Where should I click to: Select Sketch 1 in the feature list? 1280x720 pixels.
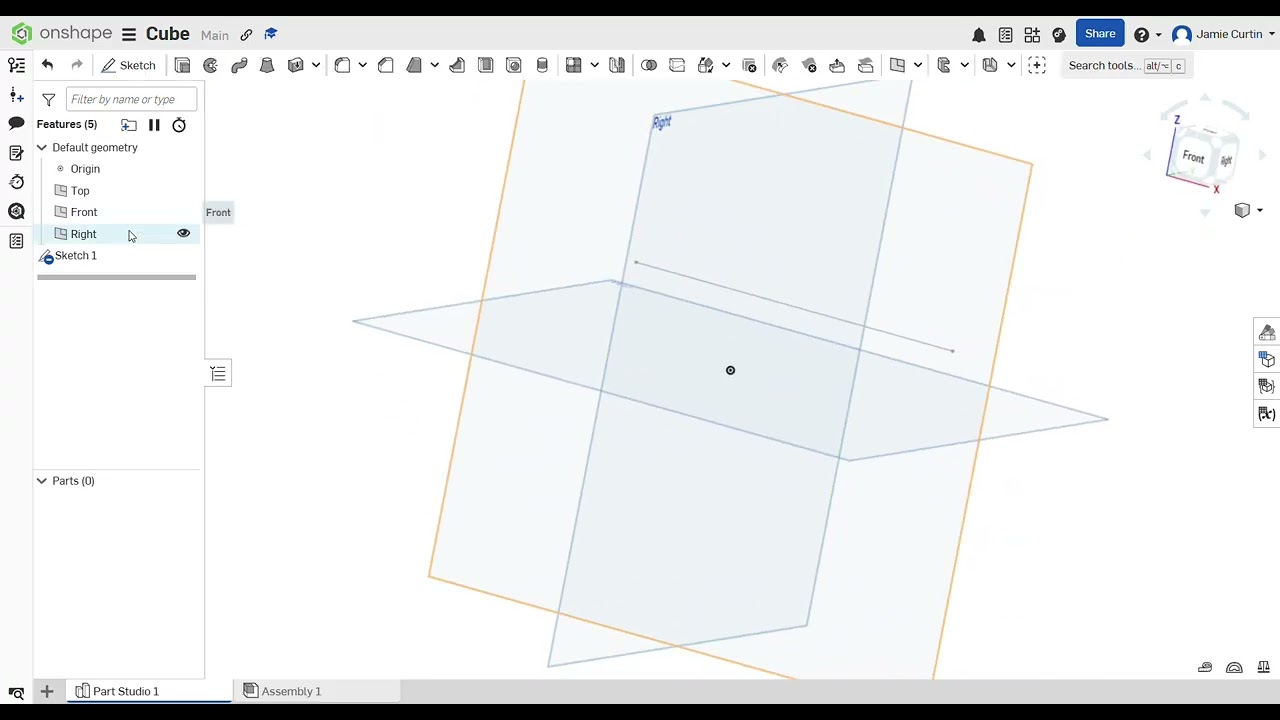click(x=76, y=255)
